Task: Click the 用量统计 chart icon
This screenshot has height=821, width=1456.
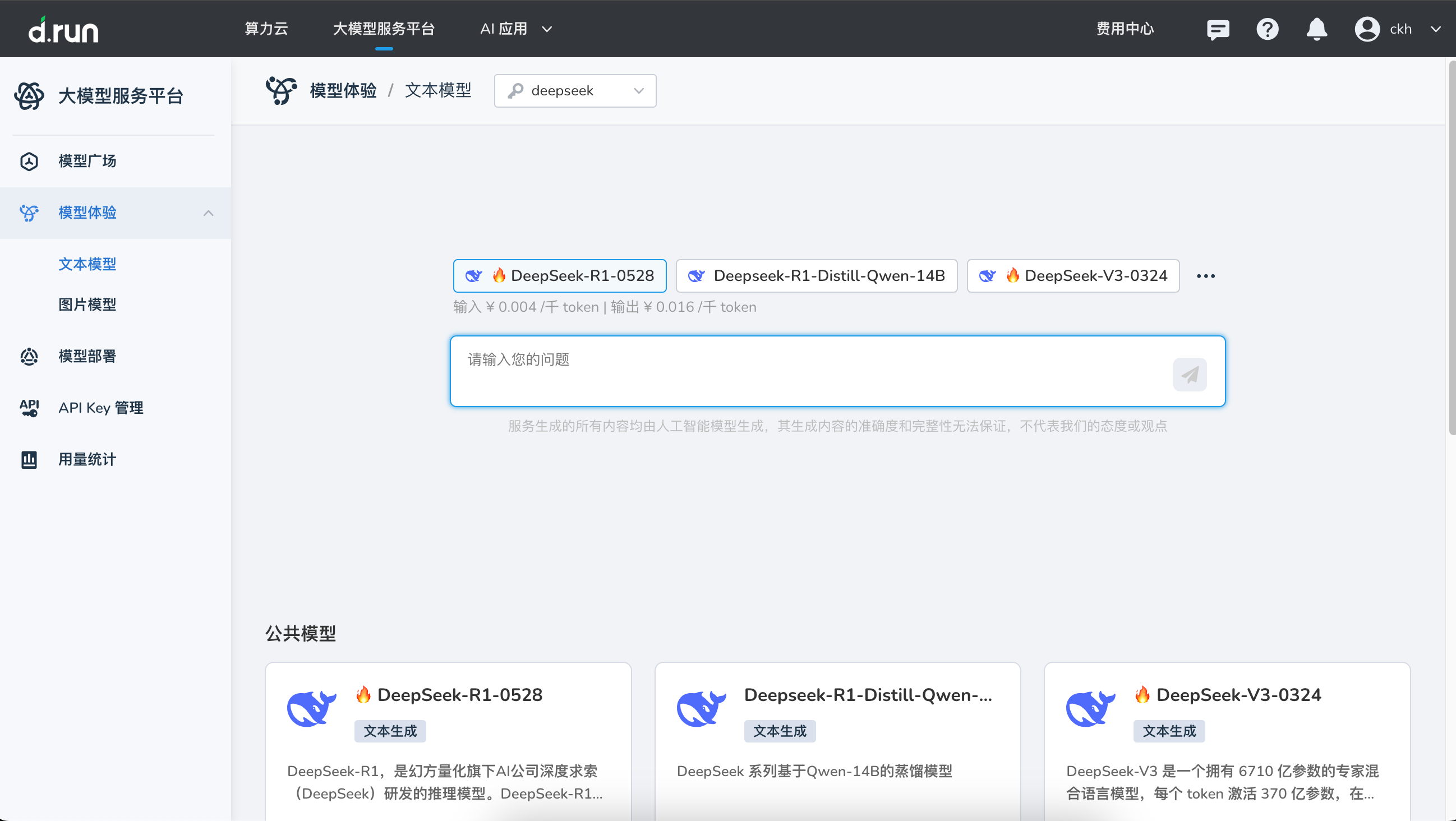Action: click(29, 459)
